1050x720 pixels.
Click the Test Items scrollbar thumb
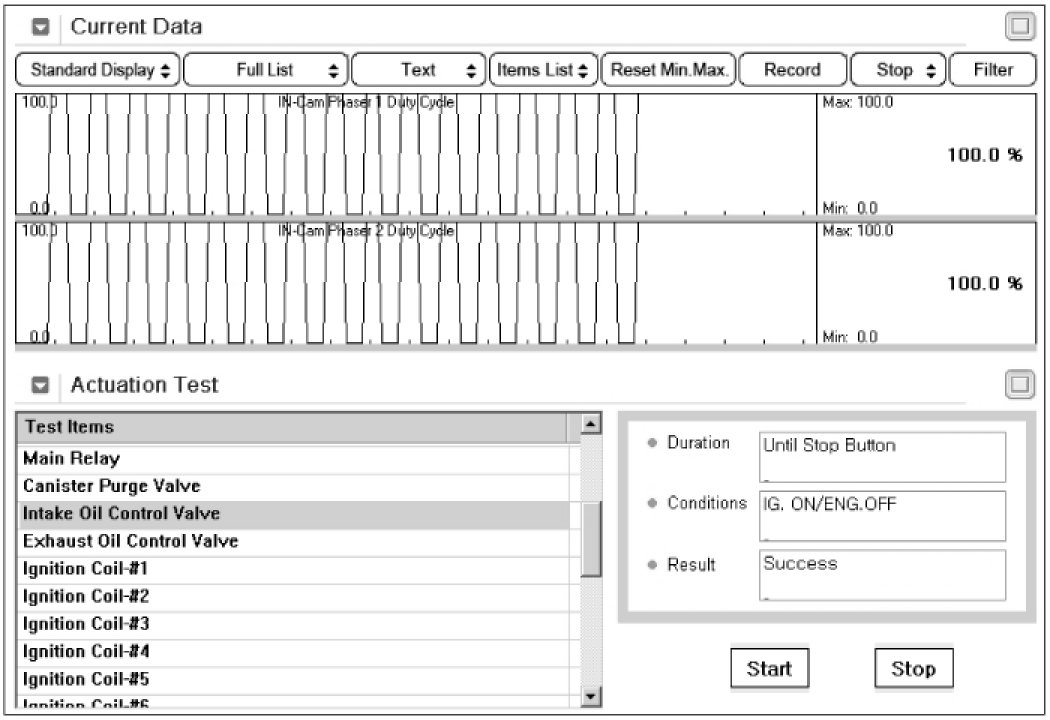[592, 538]
